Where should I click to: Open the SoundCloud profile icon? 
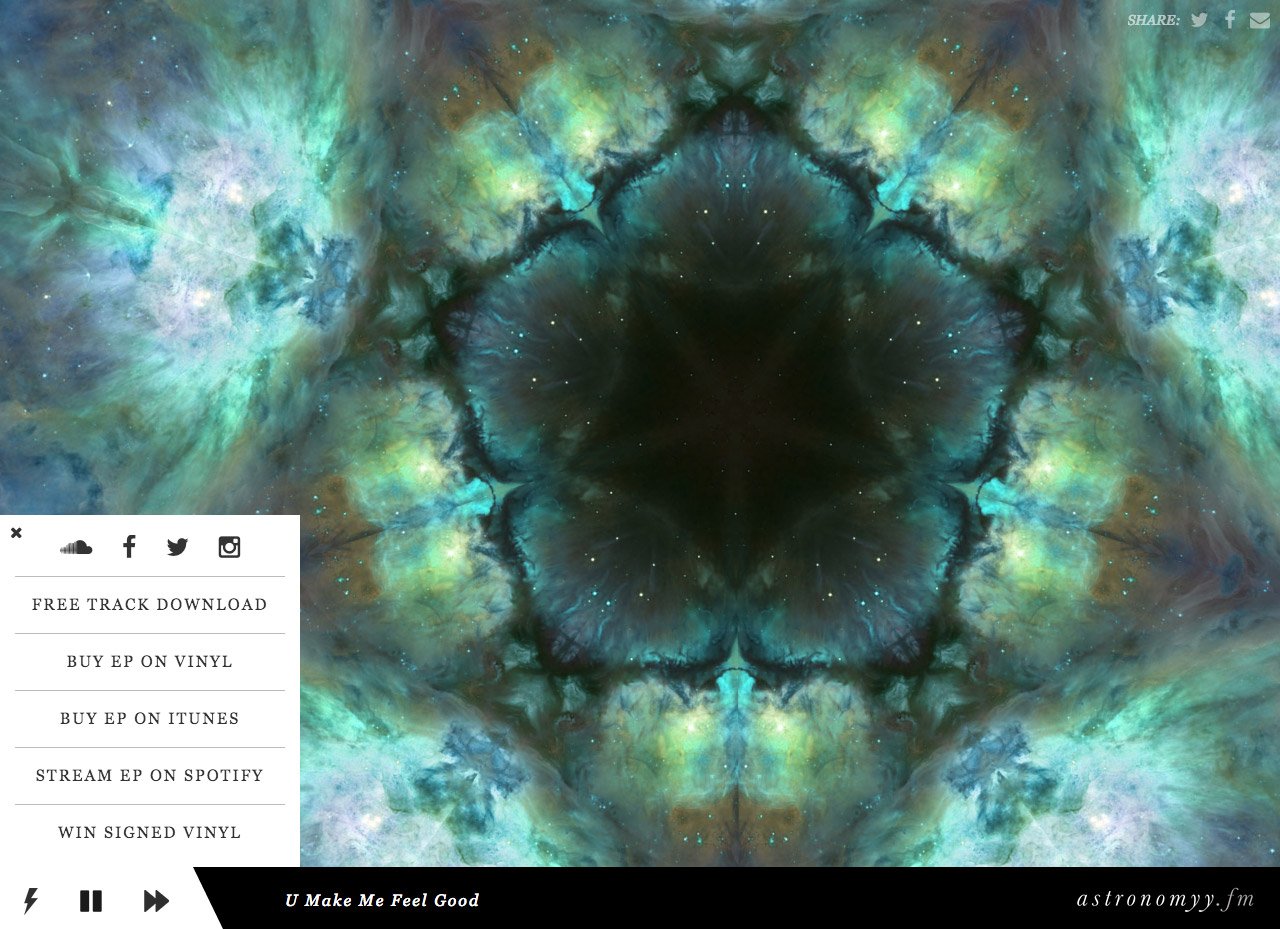77,547
